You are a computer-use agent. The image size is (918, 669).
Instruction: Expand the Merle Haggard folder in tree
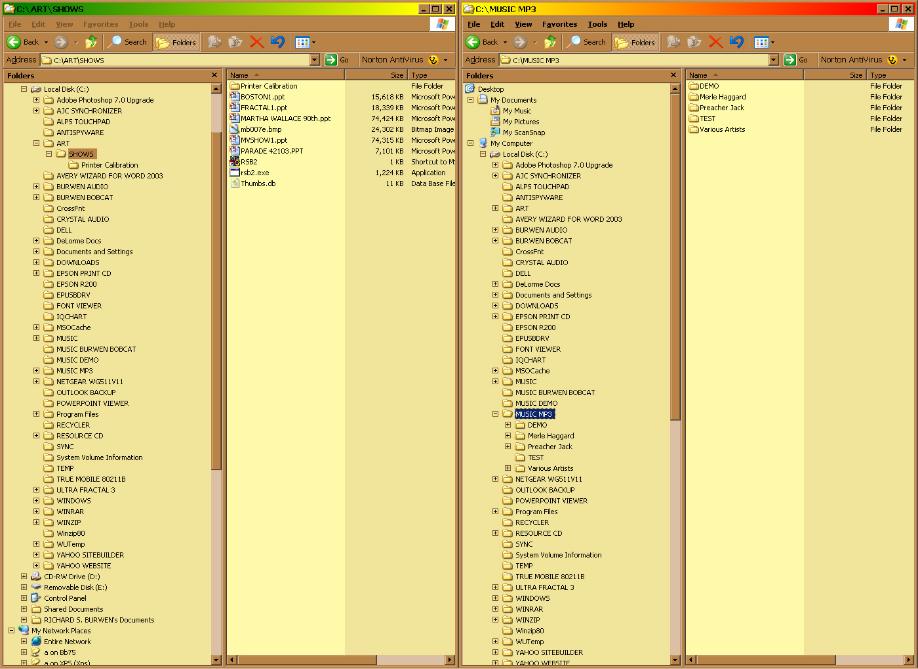pyautogui.click(x=508, y=436)
